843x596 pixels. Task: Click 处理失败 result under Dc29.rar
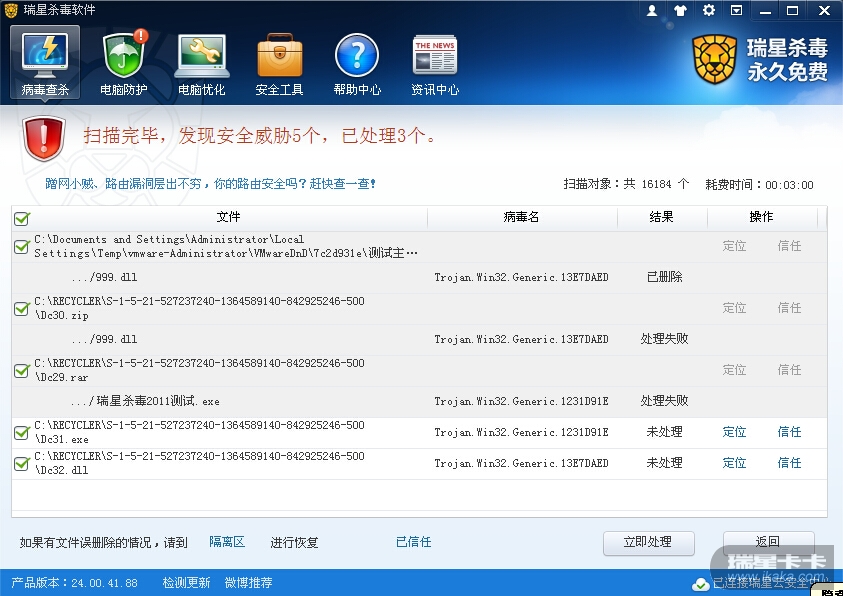pyautogui.click(x=665, y=401)
